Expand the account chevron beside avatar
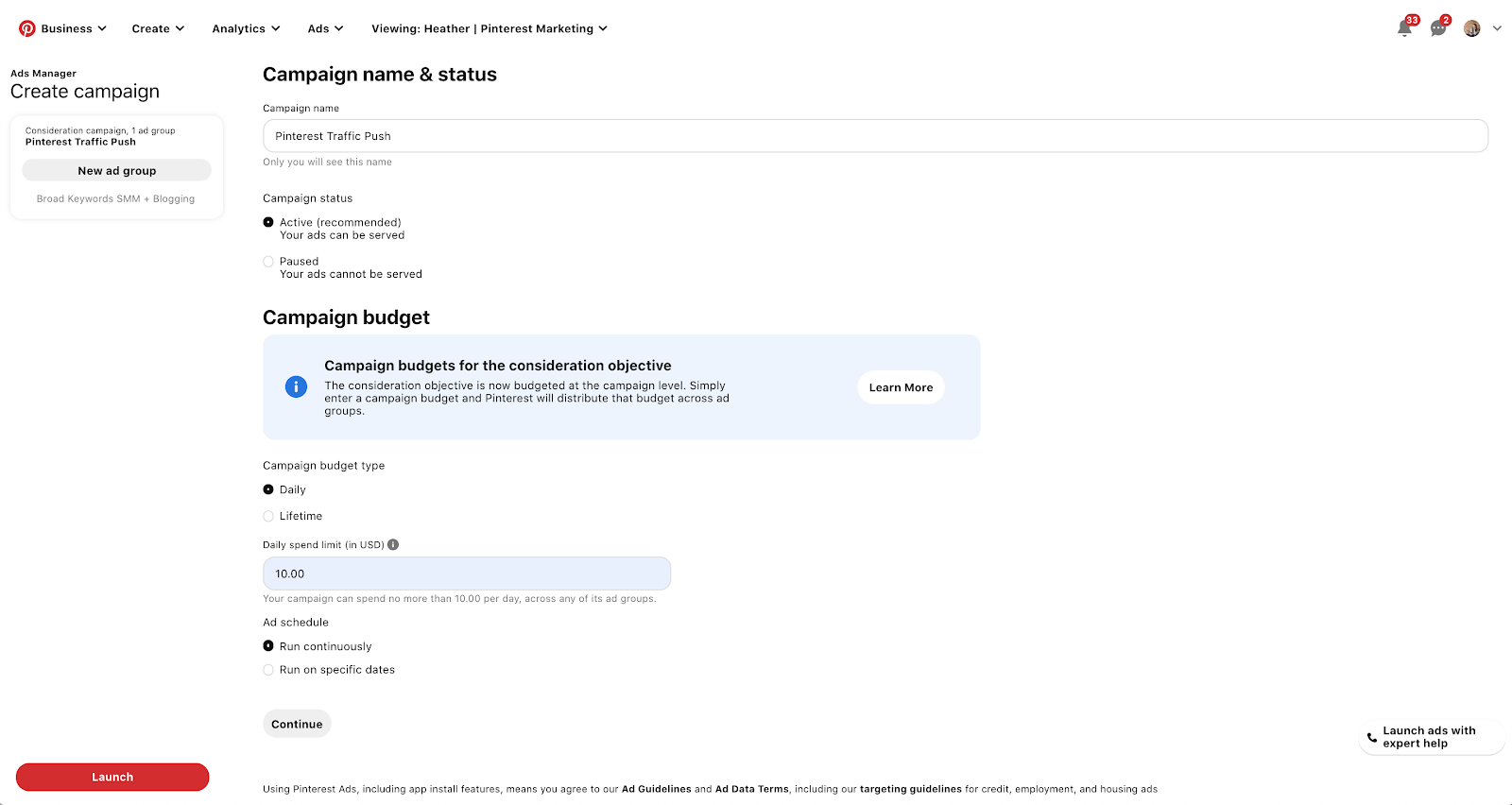The width and height of the screenshot is (1512, 805). (x=1497, y=28)
